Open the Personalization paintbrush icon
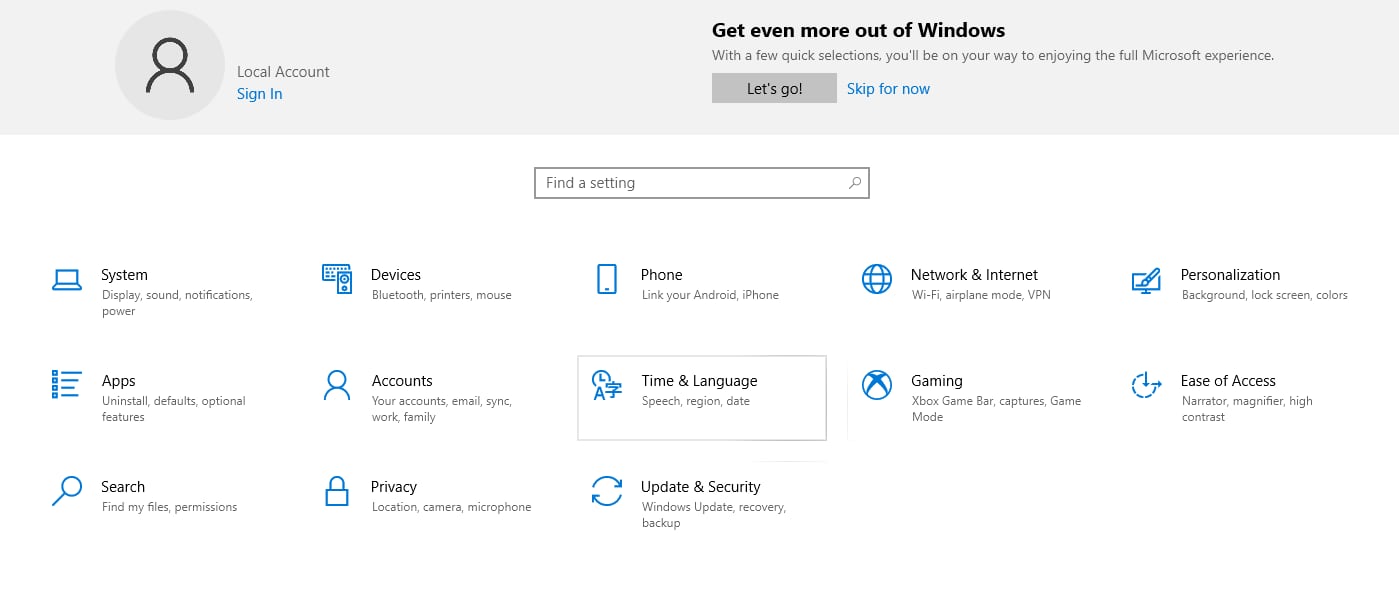 coord(1146,280)
